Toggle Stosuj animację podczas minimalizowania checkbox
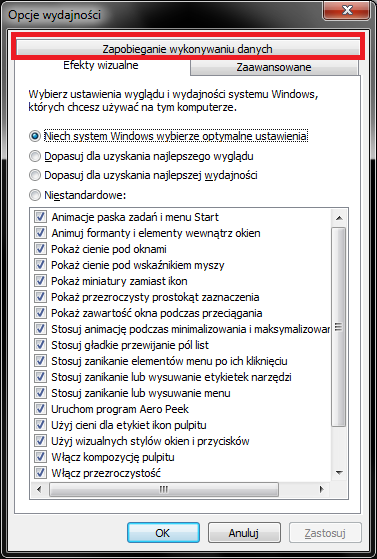 click(40, 329)
